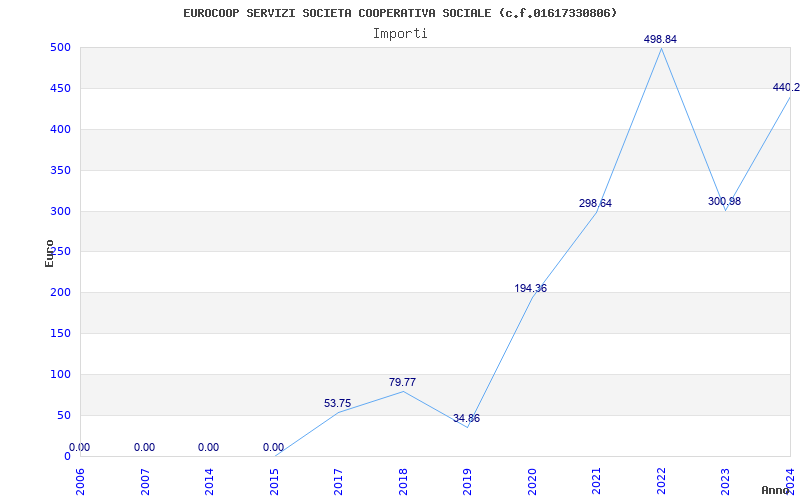This screenshot has width=800, height=500.
Task: Click the 2017 x-axis year label
Action: (338, 482)
